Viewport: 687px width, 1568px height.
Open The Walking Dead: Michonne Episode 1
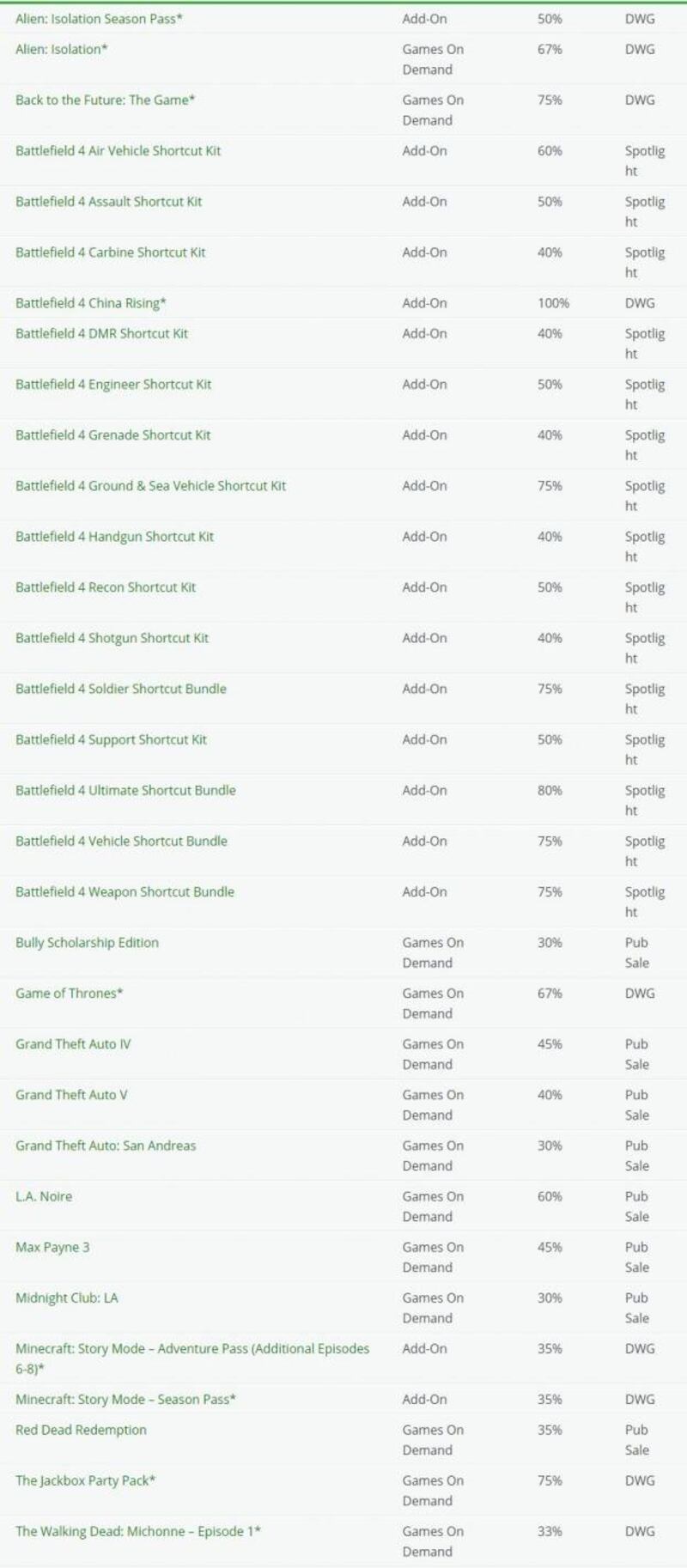point(138,1531)
